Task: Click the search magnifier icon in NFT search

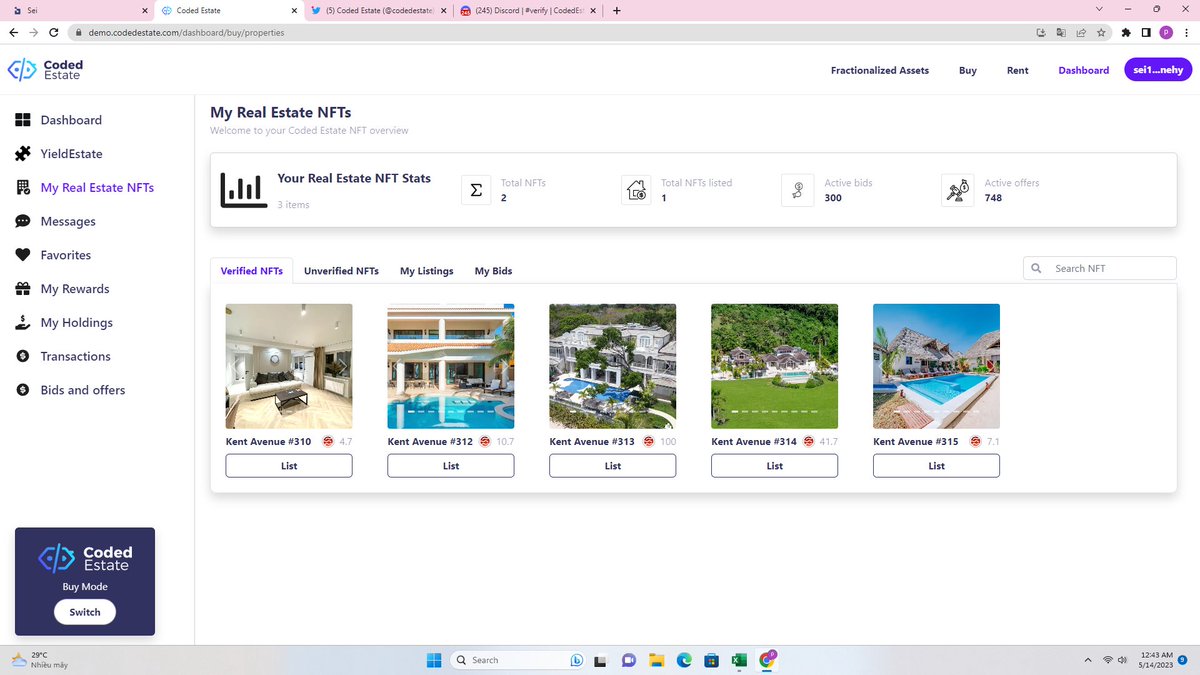Action: coord(1037,268)
